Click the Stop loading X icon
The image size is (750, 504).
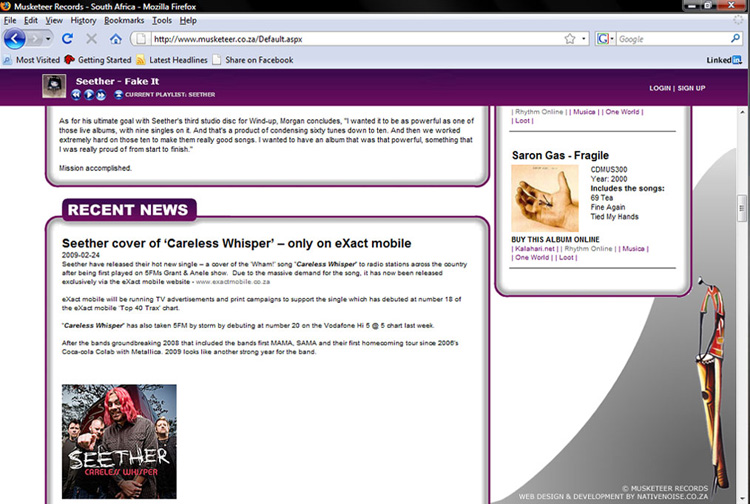pos(91,39)
